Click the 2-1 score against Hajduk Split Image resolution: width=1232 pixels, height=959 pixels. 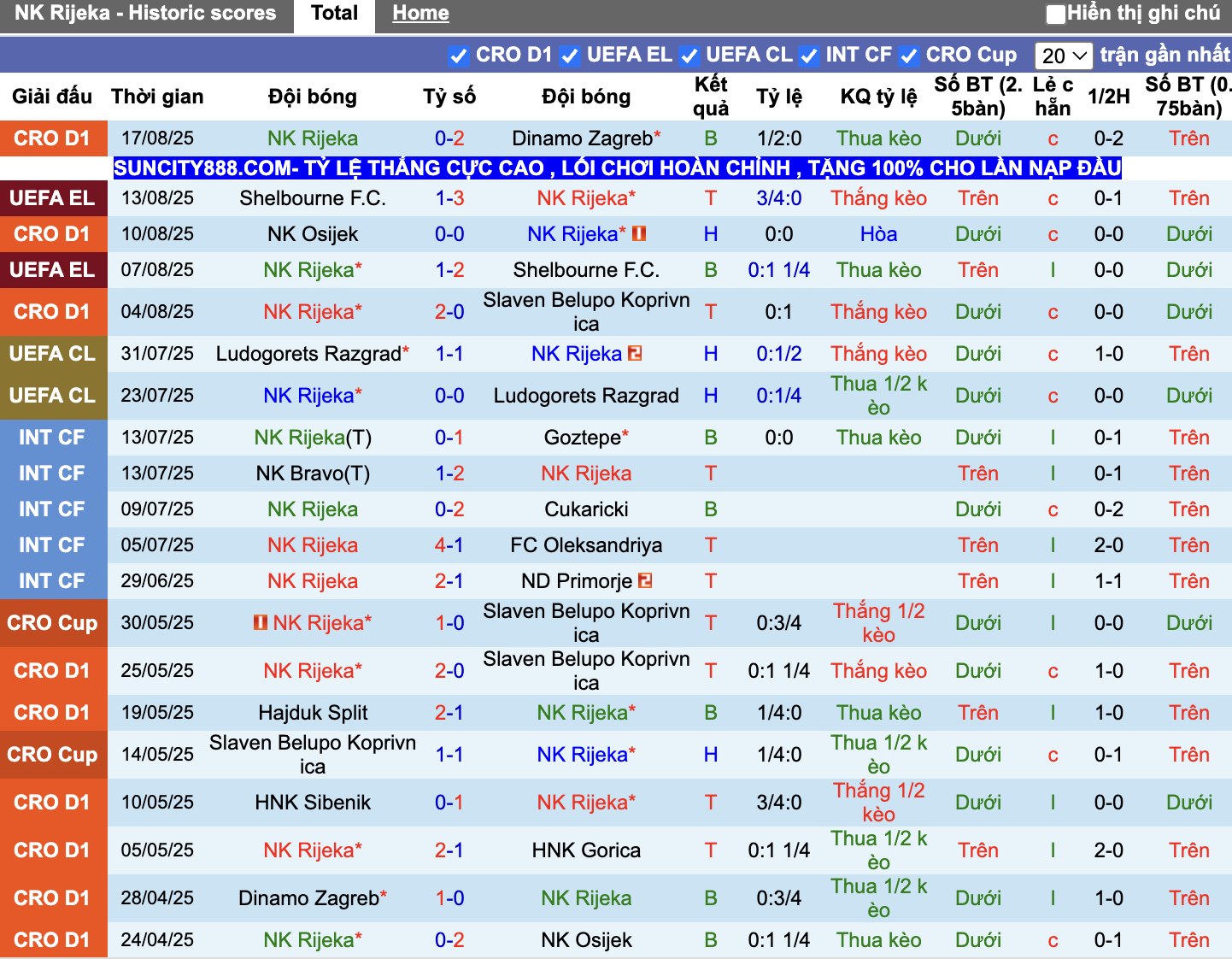point(449,713)
